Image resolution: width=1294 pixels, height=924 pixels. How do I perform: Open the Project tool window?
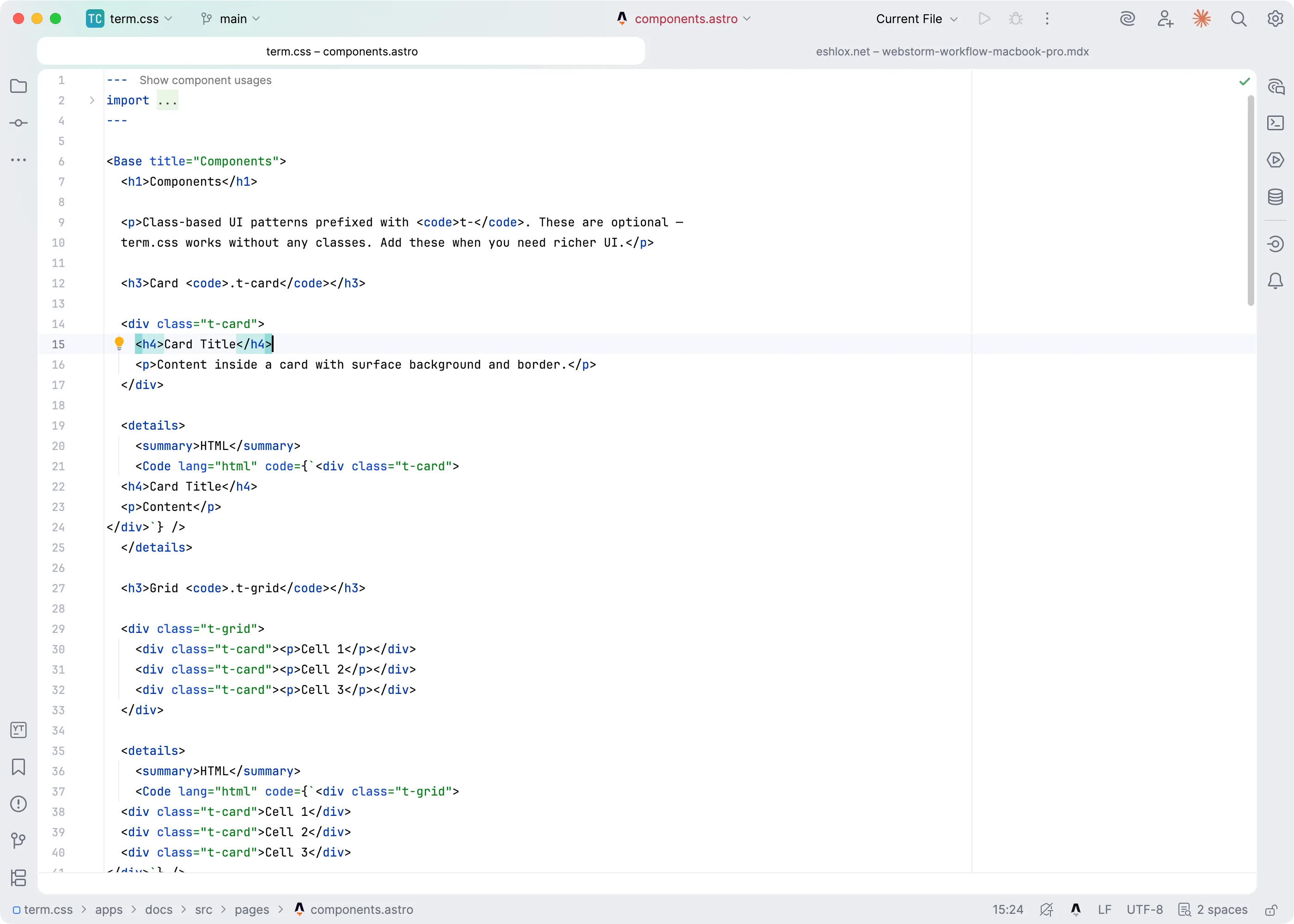tap(19, 85)
